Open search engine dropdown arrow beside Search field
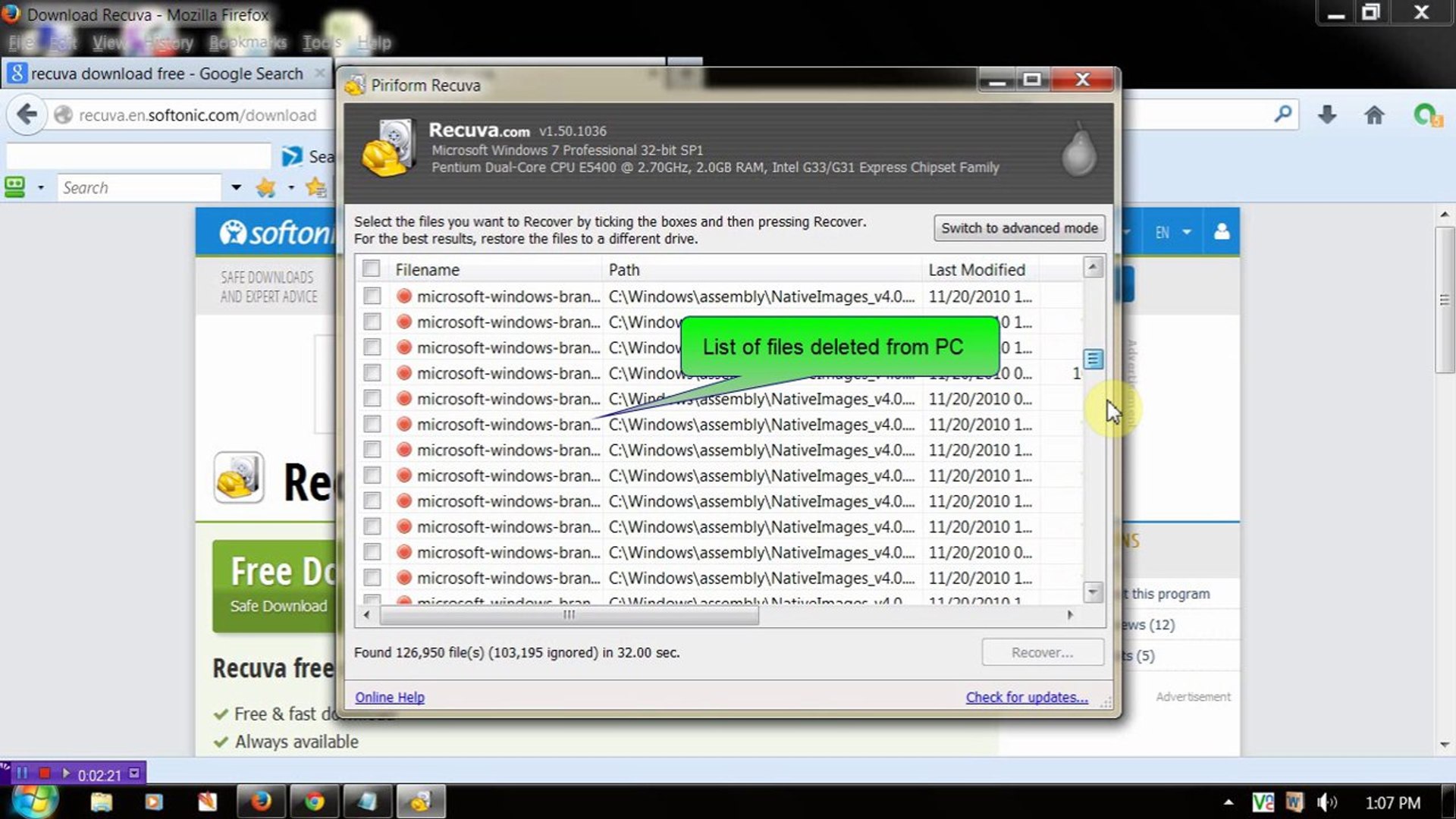 [x=236, y=187]
